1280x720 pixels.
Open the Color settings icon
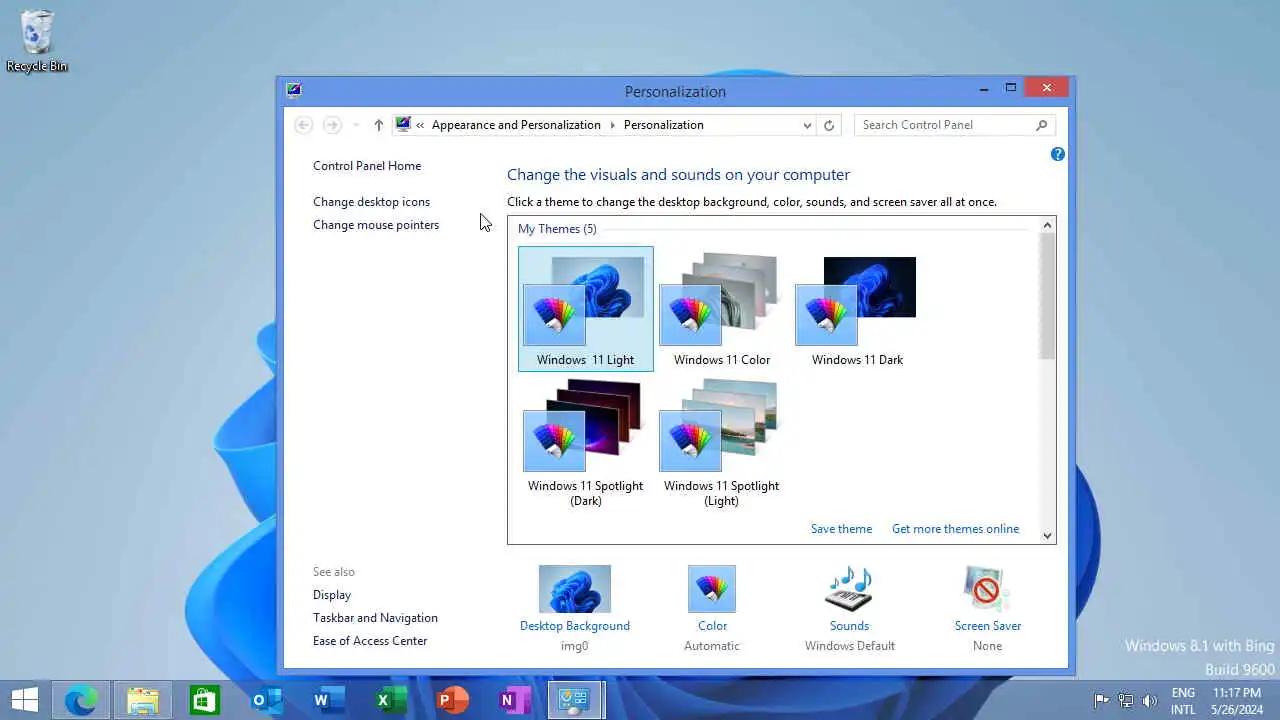712,589
